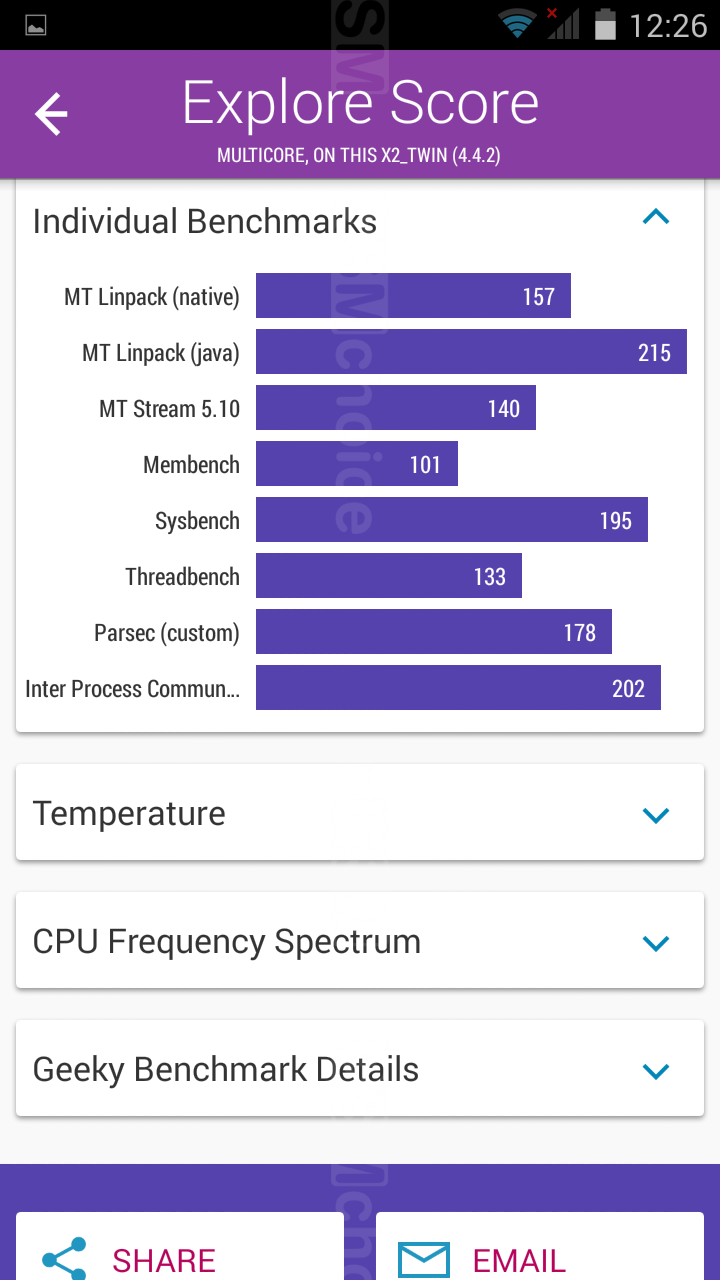Tap the clock showing 12:26

click(x=668, y=25)
